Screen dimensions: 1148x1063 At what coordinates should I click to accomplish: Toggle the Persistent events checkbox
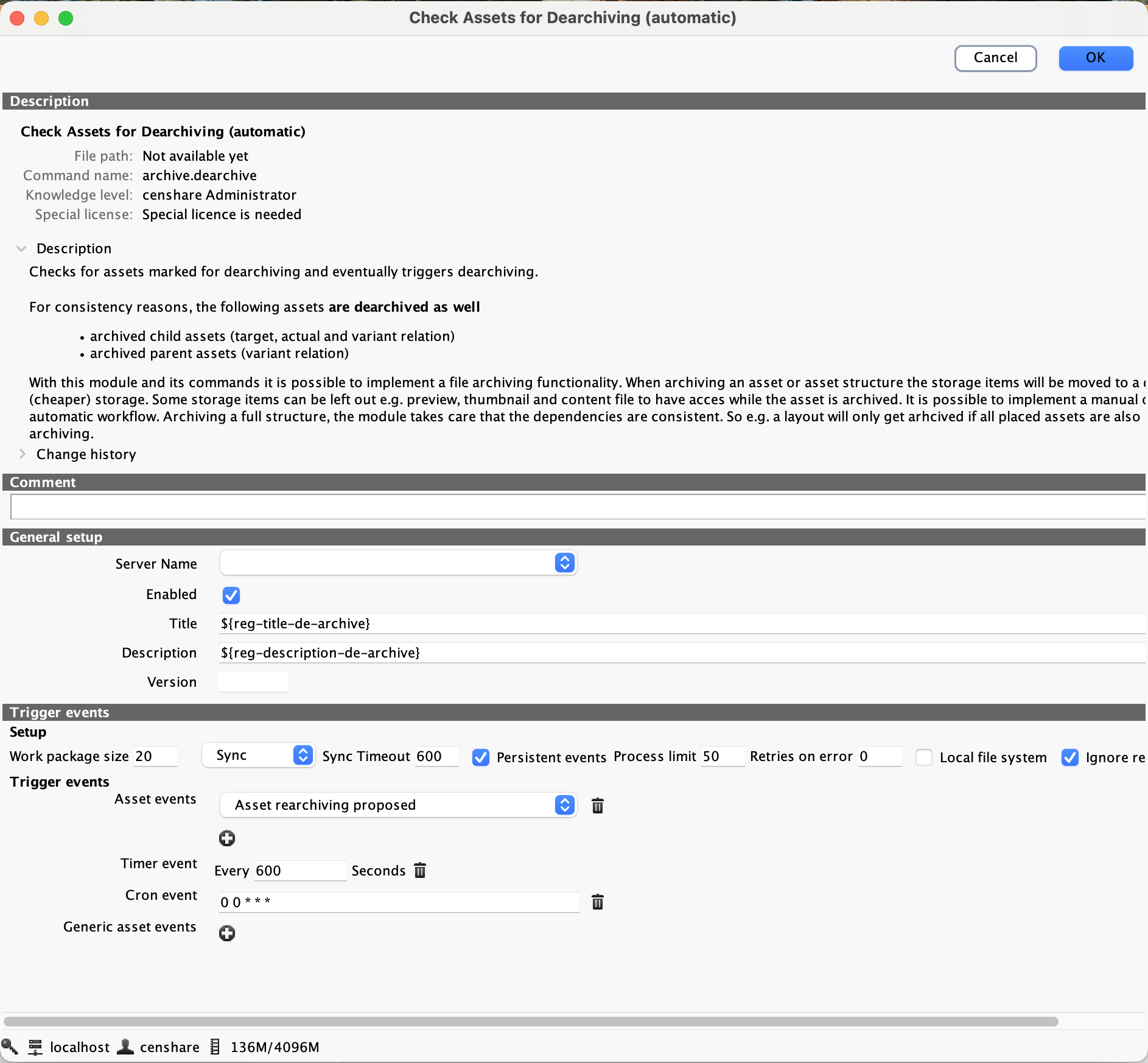click(481, 757)
